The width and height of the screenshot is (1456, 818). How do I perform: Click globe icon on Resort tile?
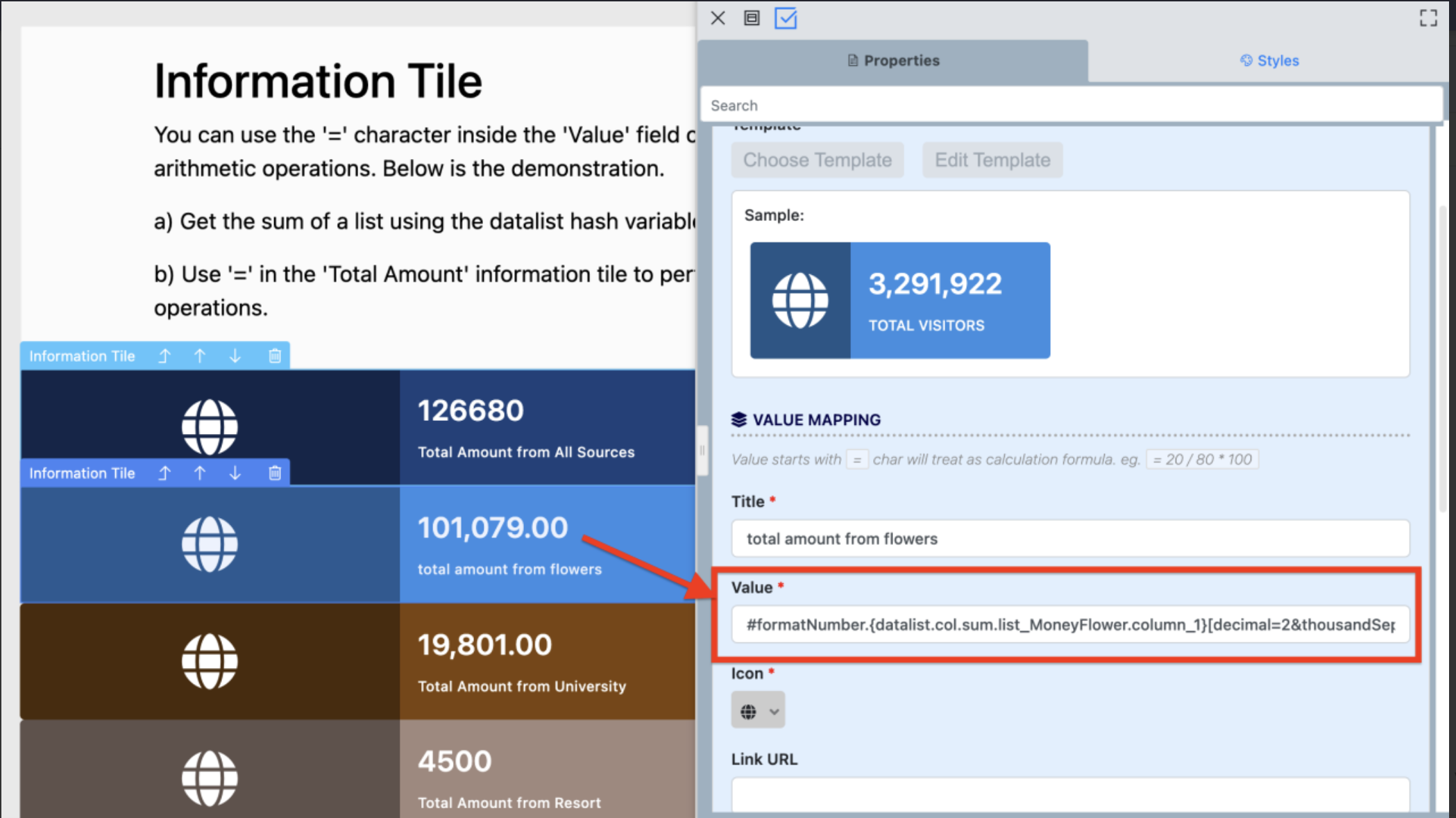point(210,778)
